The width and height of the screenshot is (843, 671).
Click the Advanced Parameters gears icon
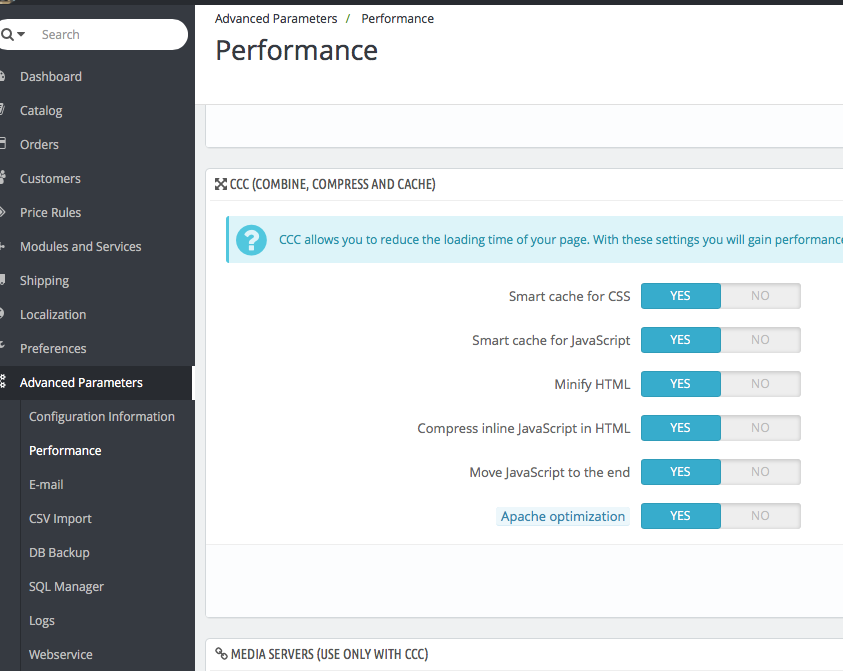click(x=3, y=382)
